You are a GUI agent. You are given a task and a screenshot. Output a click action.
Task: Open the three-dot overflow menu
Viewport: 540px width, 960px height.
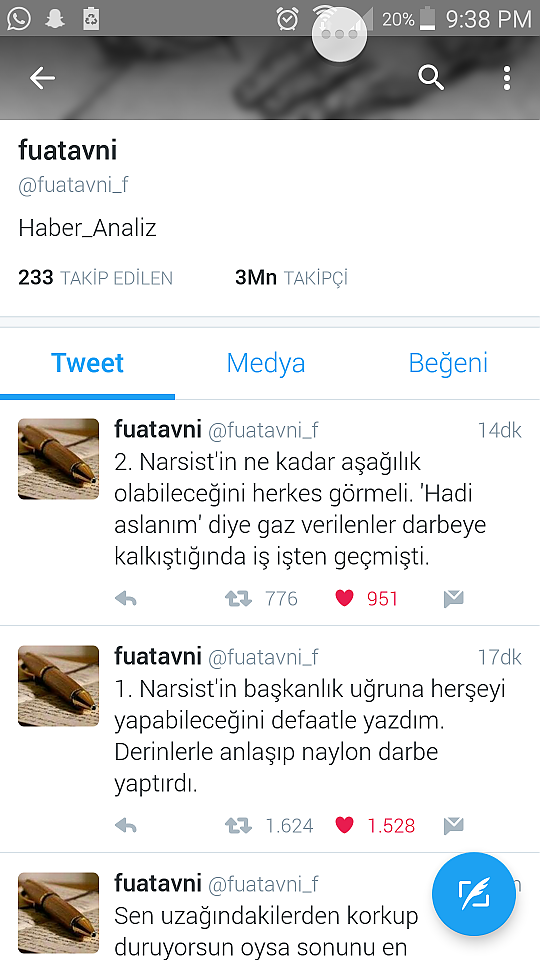point(506,78)
